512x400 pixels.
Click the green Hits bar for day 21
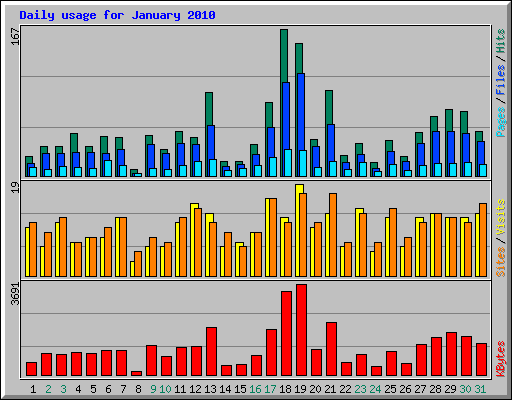pyautogui.click(x=329, y=107)
